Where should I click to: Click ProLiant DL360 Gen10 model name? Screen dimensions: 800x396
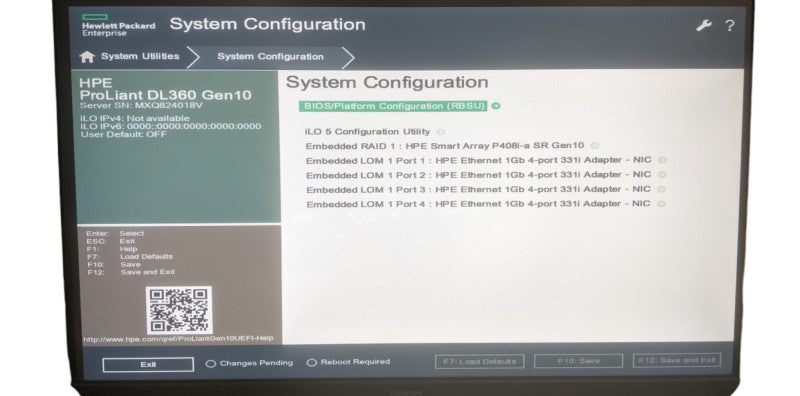point(166,95)
